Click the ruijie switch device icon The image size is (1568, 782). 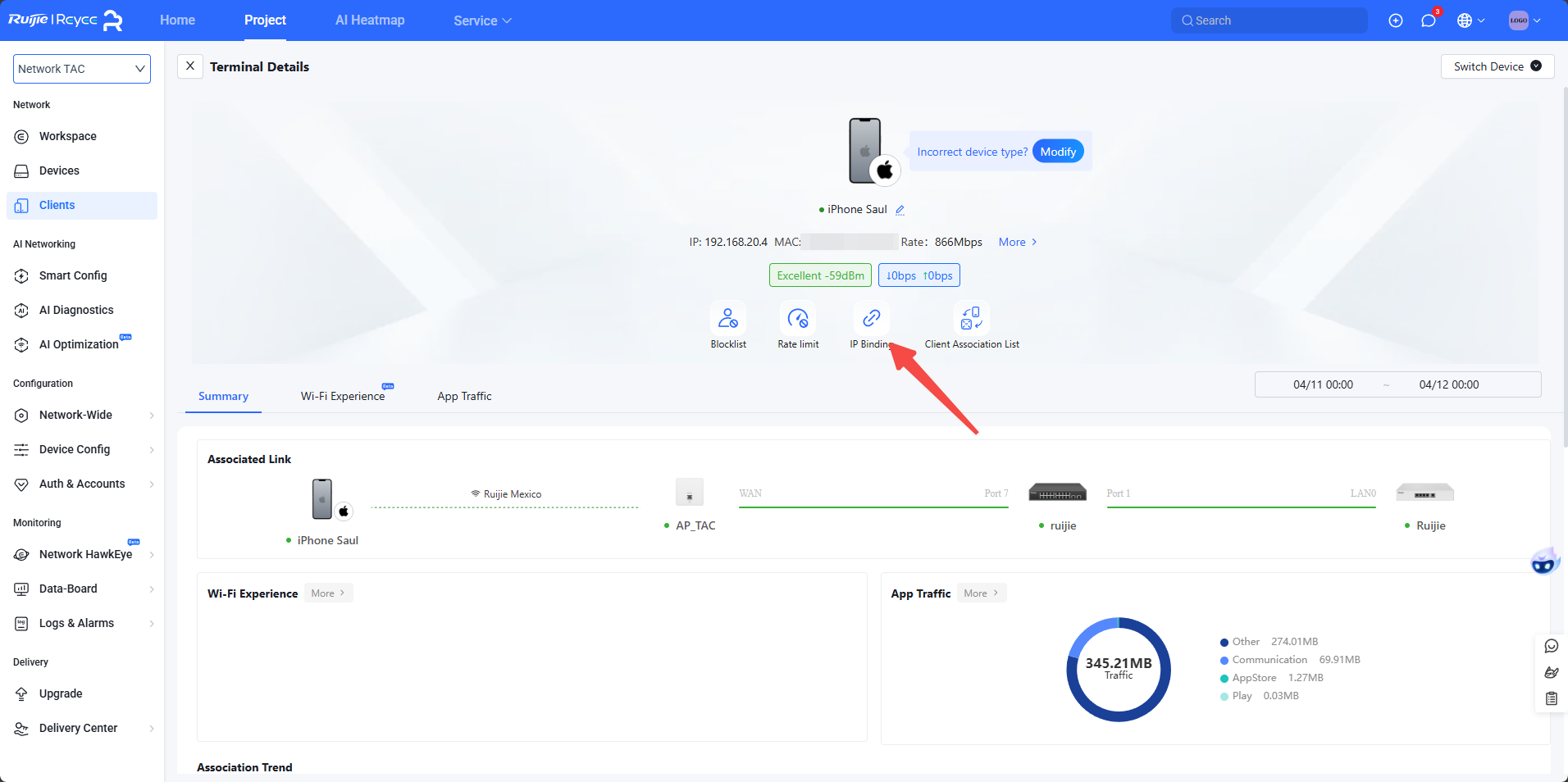(1058, 492)
